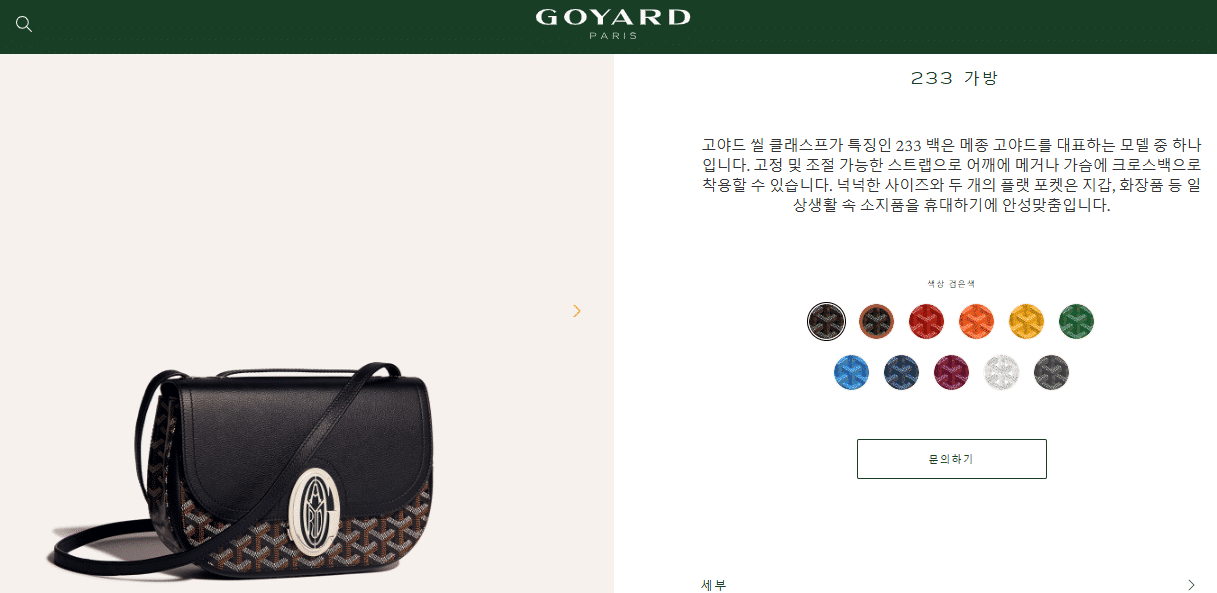Show next product image with orange arrow
Screen dimensions: 1217x593
[576, 311]
